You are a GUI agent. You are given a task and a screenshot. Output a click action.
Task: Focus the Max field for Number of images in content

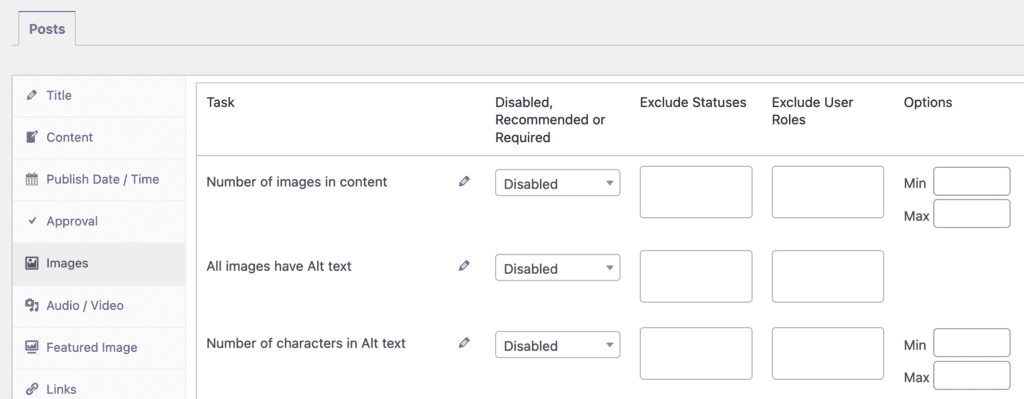972,214
